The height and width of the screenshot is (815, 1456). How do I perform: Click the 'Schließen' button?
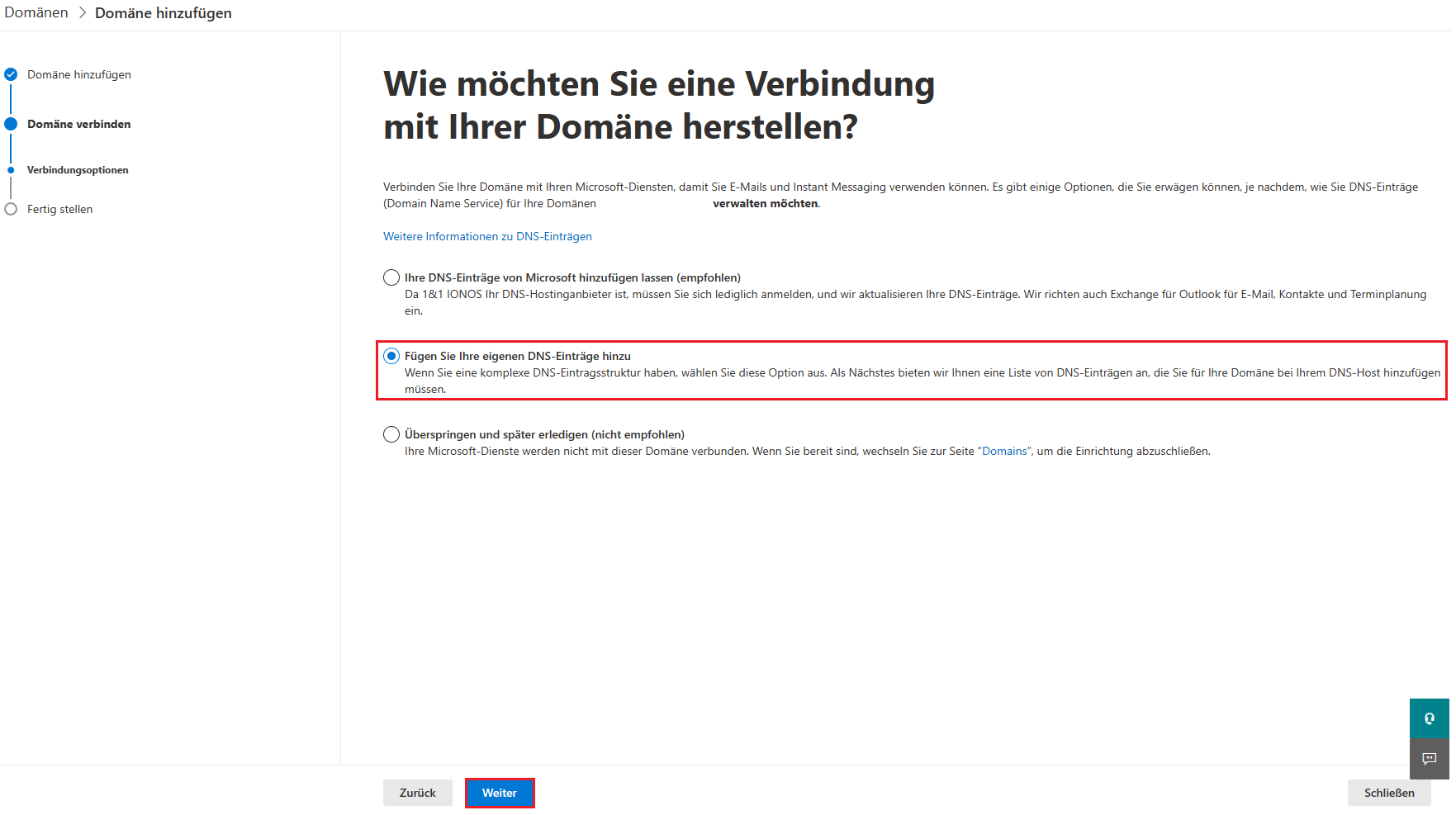click(1389, 793)
